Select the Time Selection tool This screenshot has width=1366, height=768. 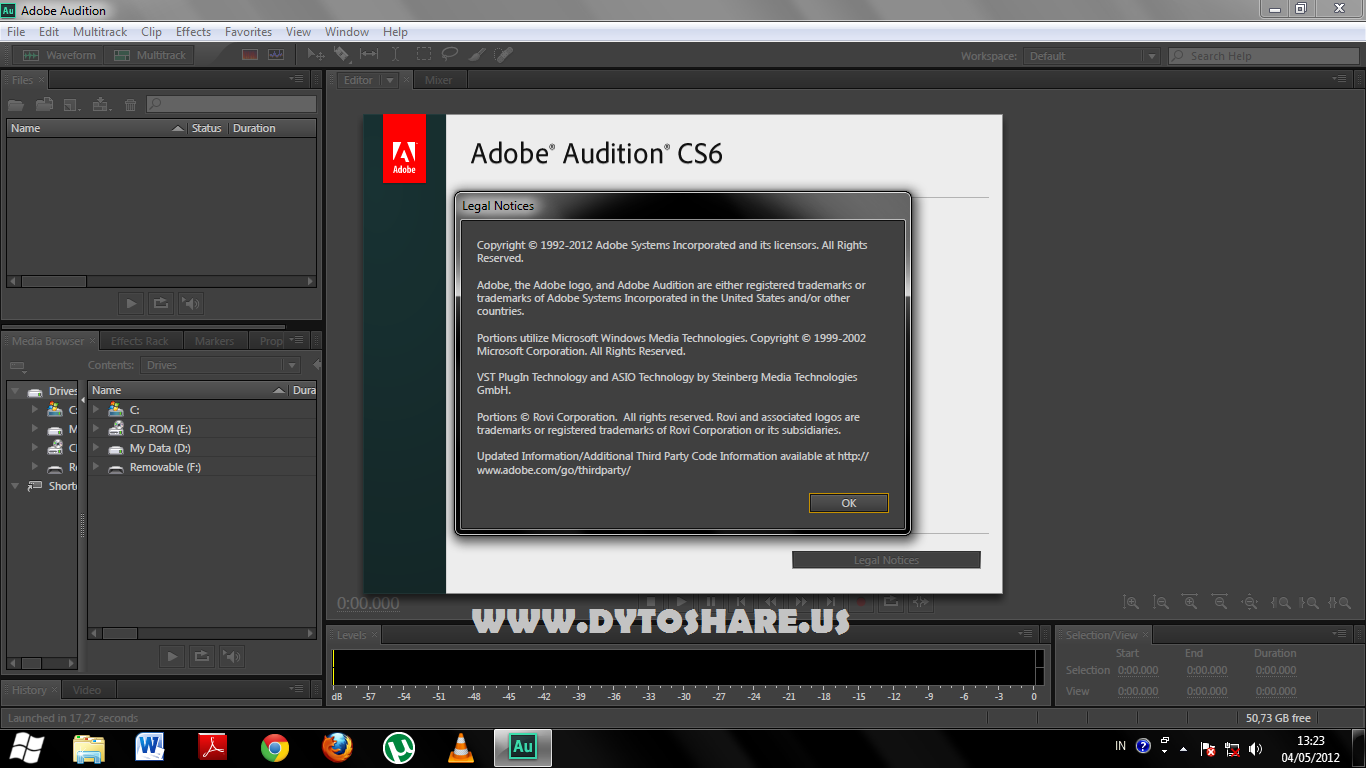point(396,55)
